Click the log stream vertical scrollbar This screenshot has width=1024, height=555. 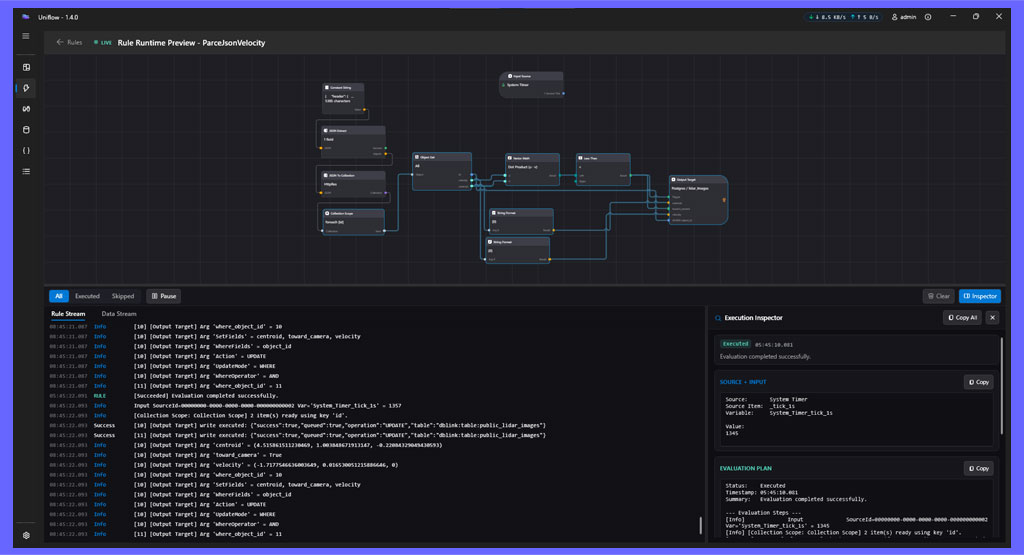click(x=701, y=525)
